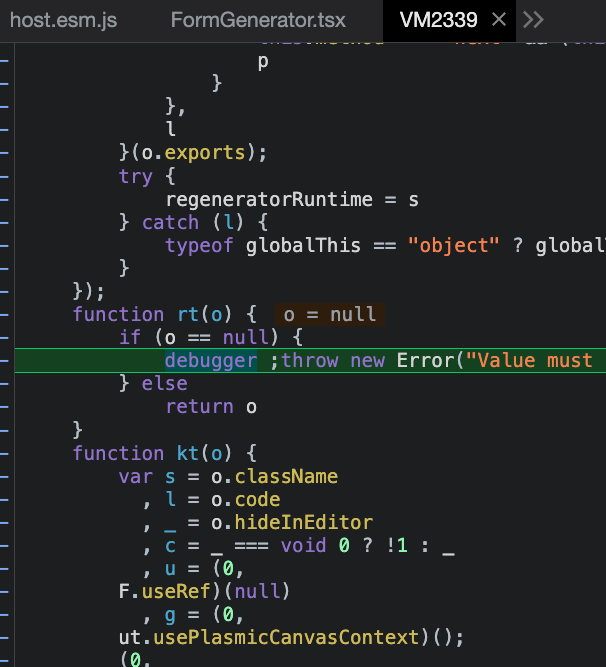The width and height of the screenshot is (606, 667).
Task: Toggle breakpoint in gutter at function rt(o)
Action: (4, 314)
